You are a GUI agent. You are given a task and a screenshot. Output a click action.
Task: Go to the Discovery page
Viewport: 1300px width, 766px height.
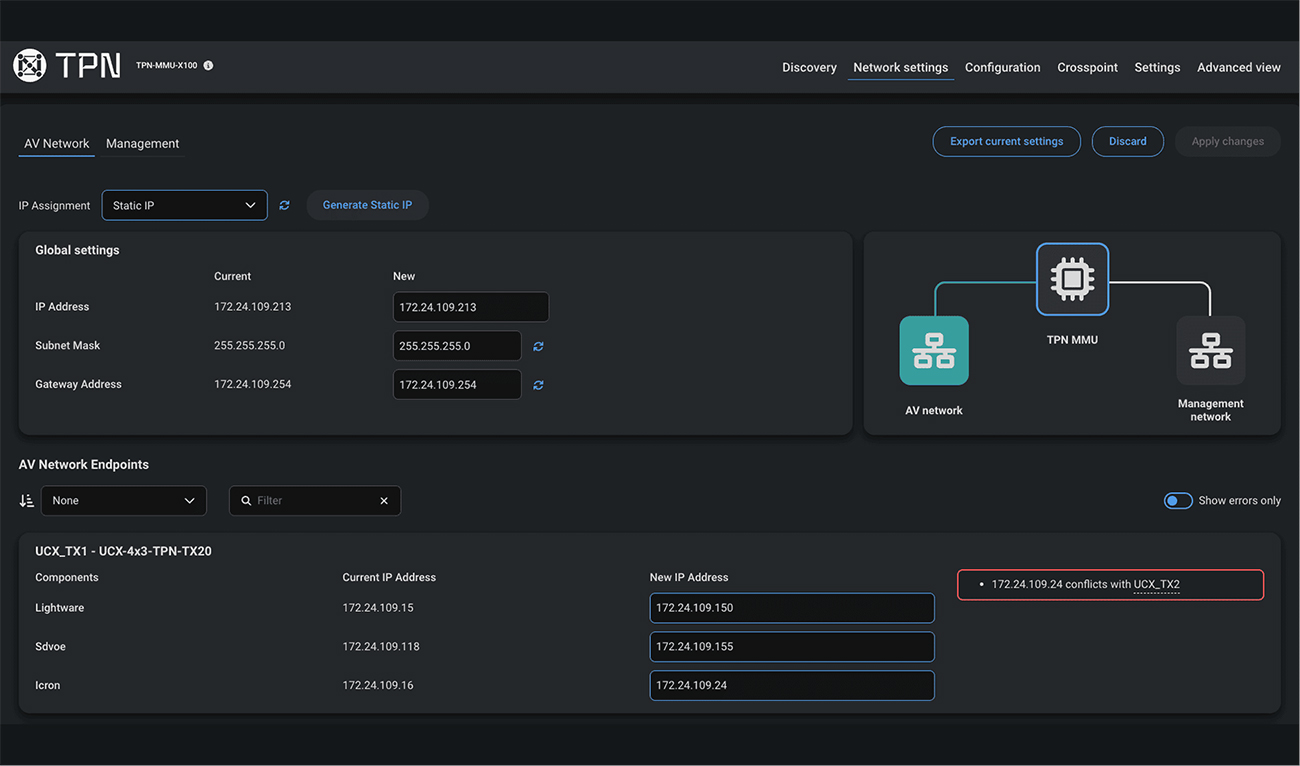click(x=809, y=68)
